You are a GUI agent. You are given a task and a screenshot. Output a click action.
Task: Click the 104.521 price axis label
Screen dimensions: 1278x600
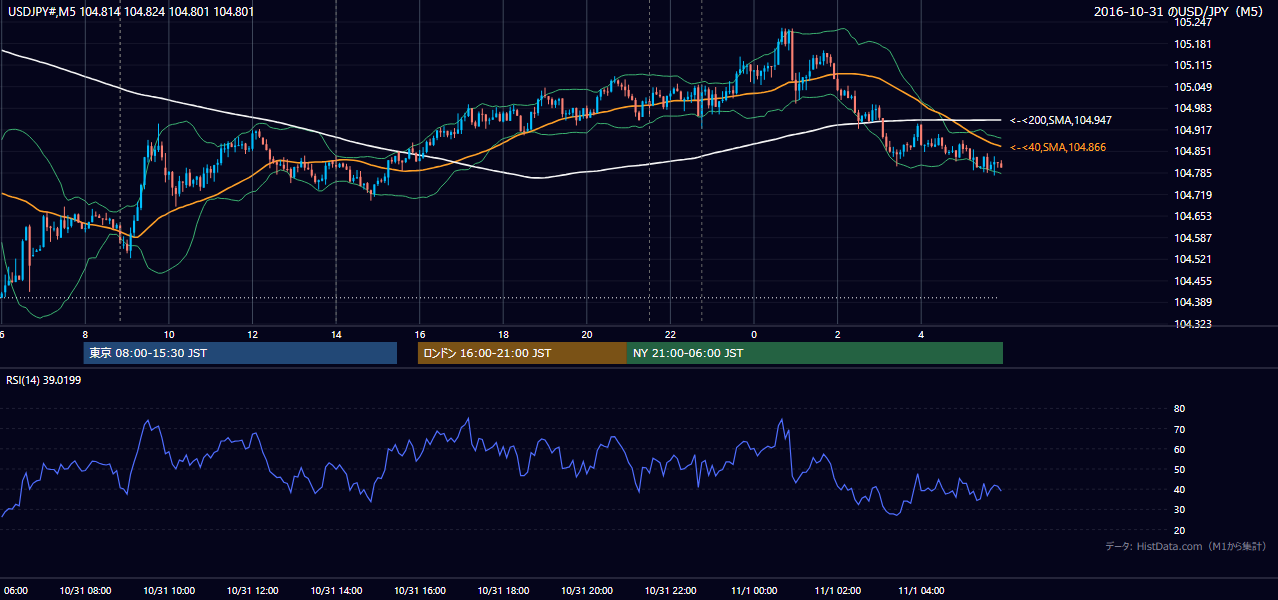(x=1192, y=259)
